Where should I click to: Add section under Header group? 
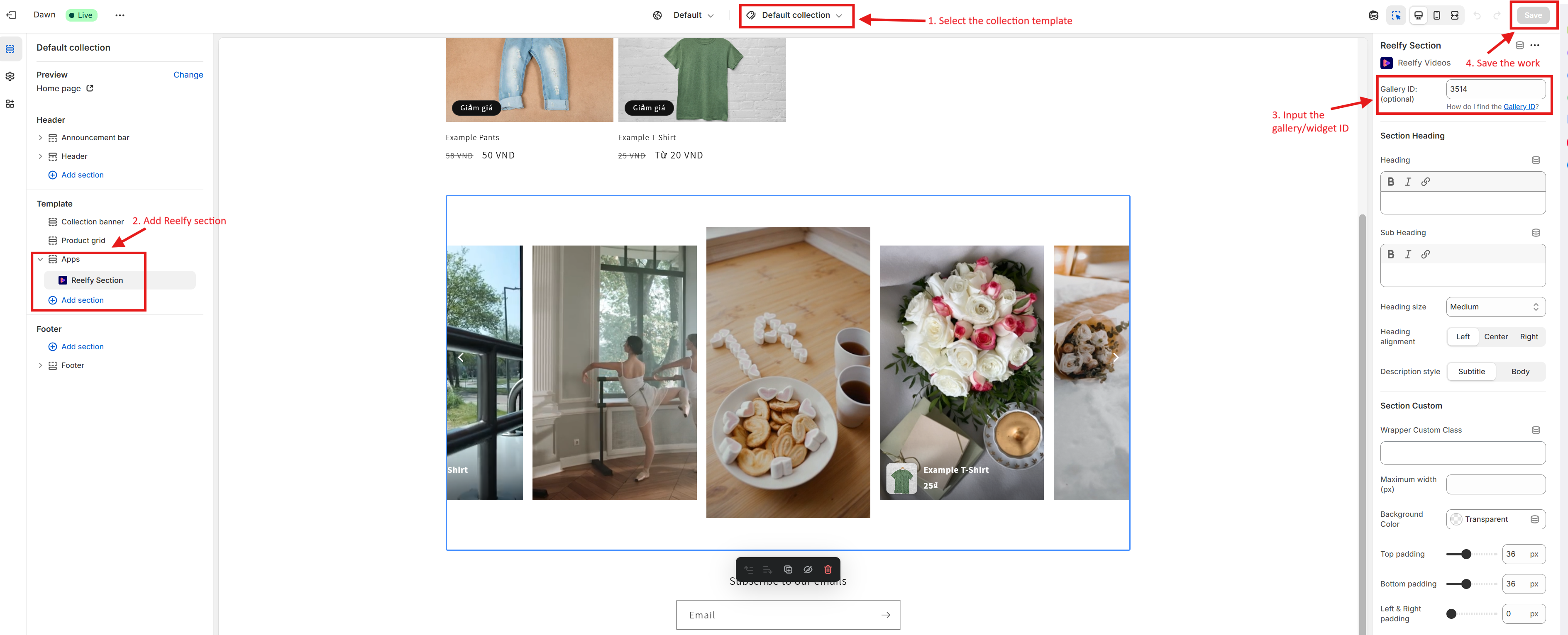coord(76,175)
